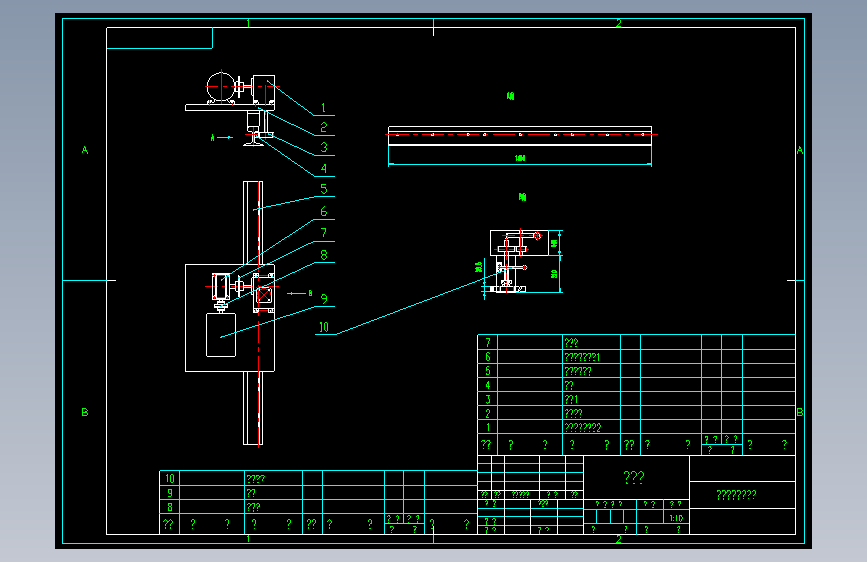Select balloon callout number 6

(324, 211)
